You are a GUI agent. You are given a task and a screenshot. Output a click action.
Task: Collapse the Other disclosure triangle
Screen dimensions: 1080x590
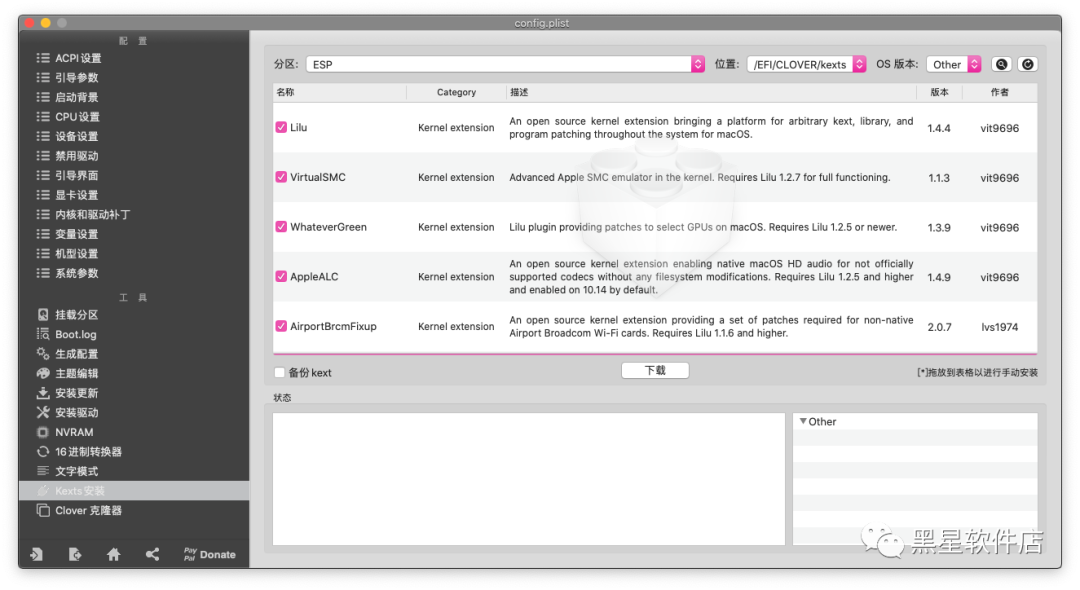coord(803,421)
